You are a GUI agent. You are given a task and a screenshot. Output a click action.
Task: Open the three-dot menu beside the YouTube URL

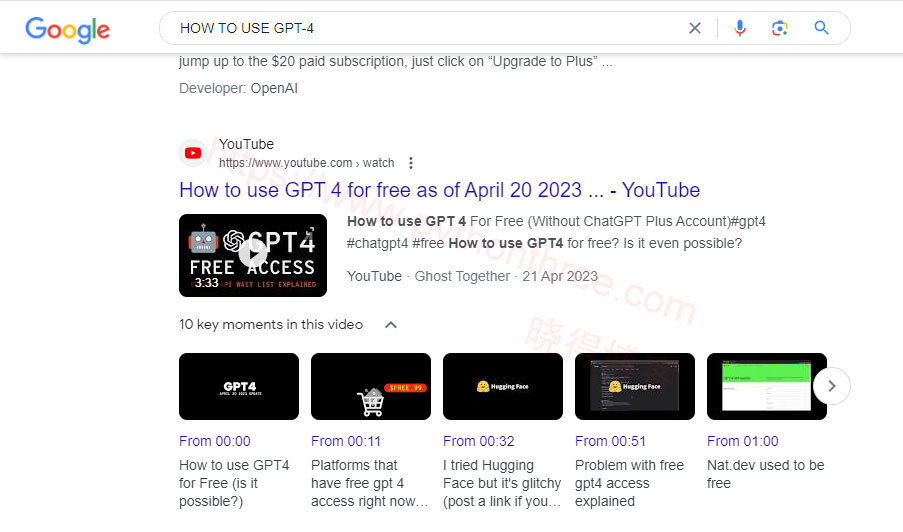pyautogui.click(x=411, y=163)
